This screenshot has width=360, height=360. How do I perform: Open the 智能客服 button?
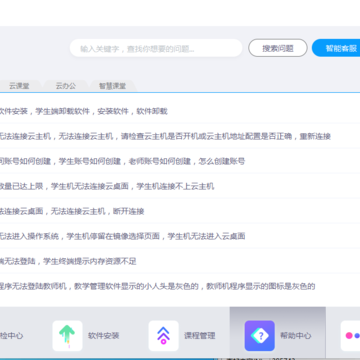[x=336, y=48]
